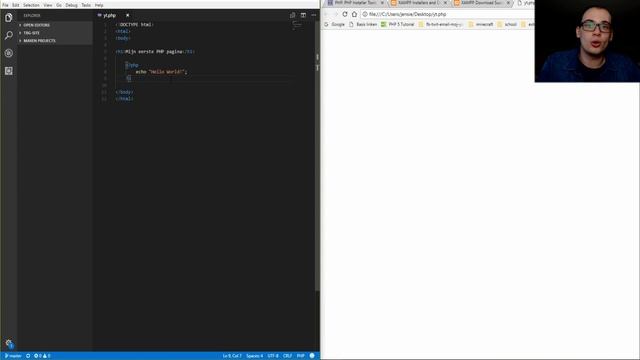The width and height of the screenshot is (640, 360).
Task: Expand the Open Editors section
Action: [x=55, y=25]
